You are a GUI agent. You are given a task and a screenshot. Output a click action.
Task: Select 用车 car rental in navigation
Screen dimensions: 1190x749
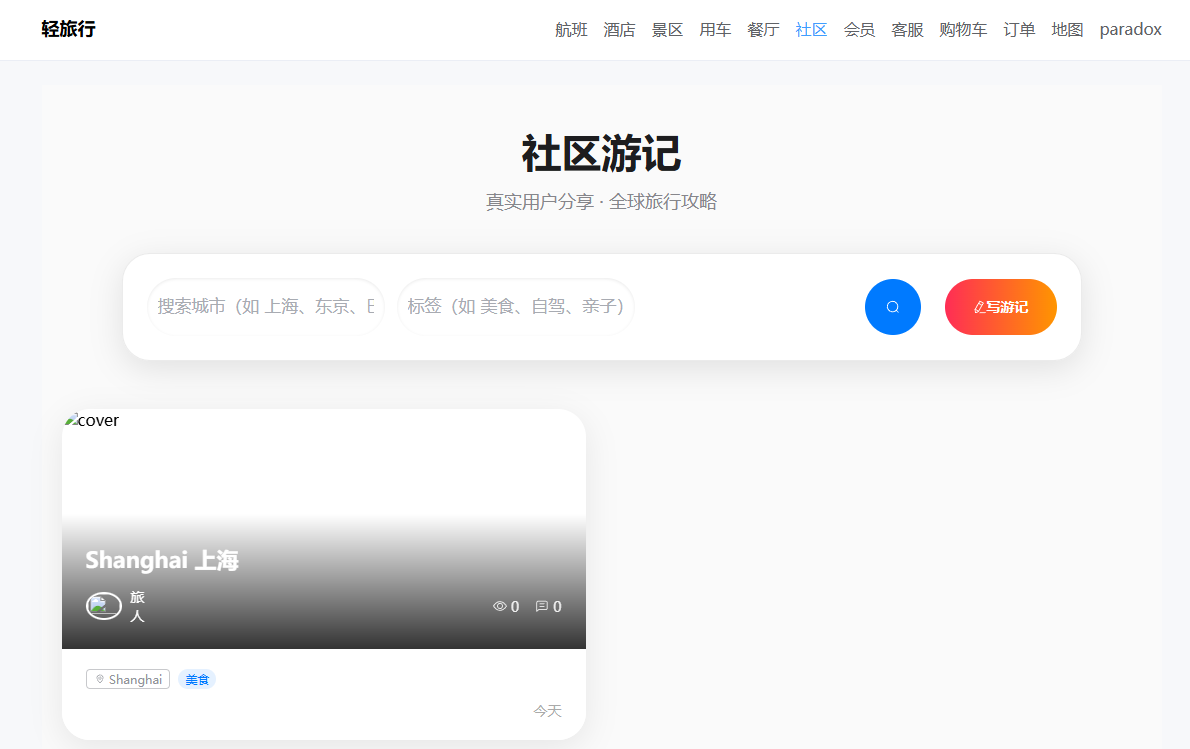(x=715, y=30)
